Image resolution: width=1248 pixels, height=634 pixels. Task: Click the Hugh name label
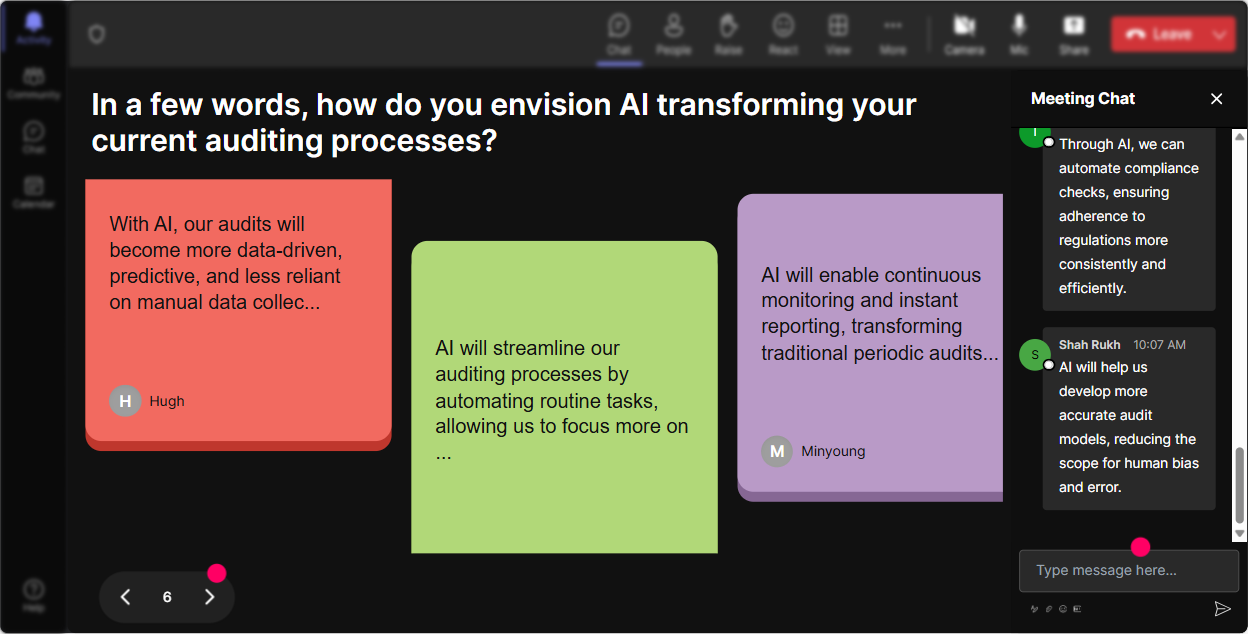pyautogui.click(x=167, y=401)
